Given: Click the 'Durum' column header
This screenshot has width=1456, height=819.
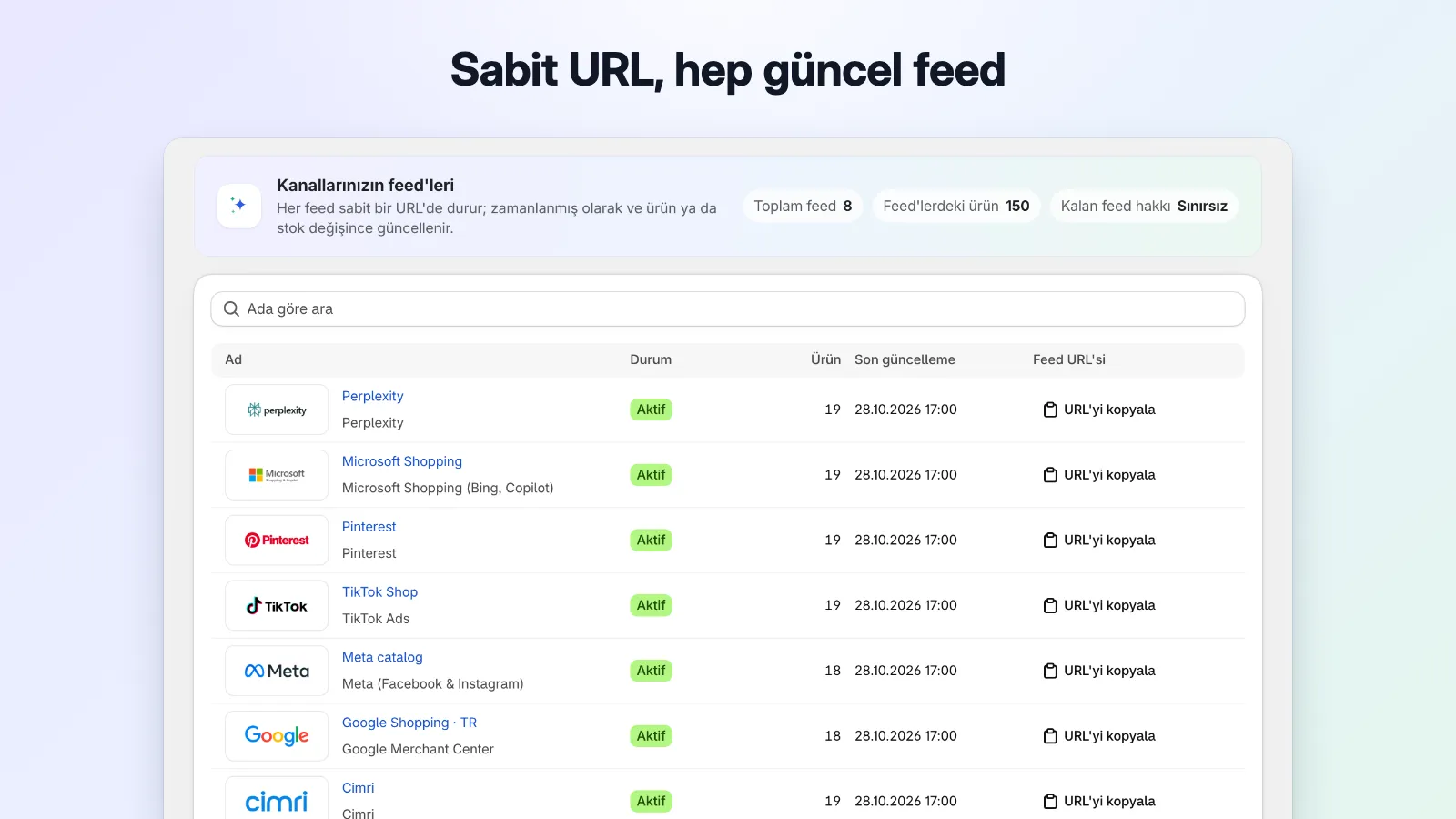Looking at the screenshot, I should point(651,359).
